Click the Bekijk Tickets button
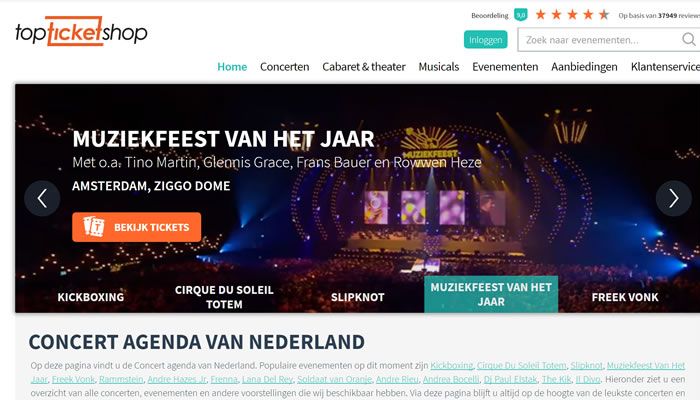 pos(137,227)
